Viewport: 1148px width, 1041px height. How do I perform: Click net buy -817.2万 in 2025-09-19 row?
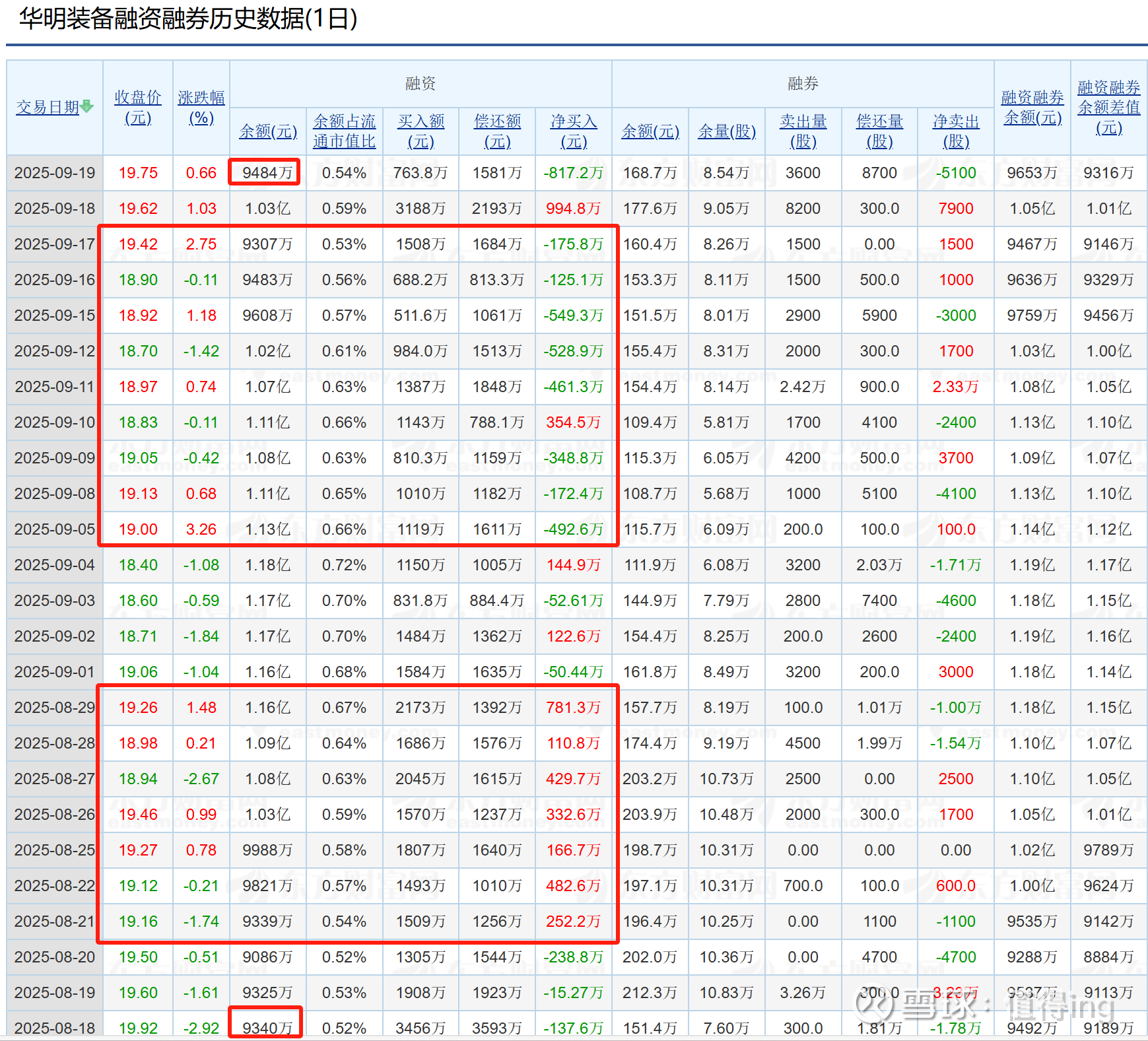click(x=574, y=173)
